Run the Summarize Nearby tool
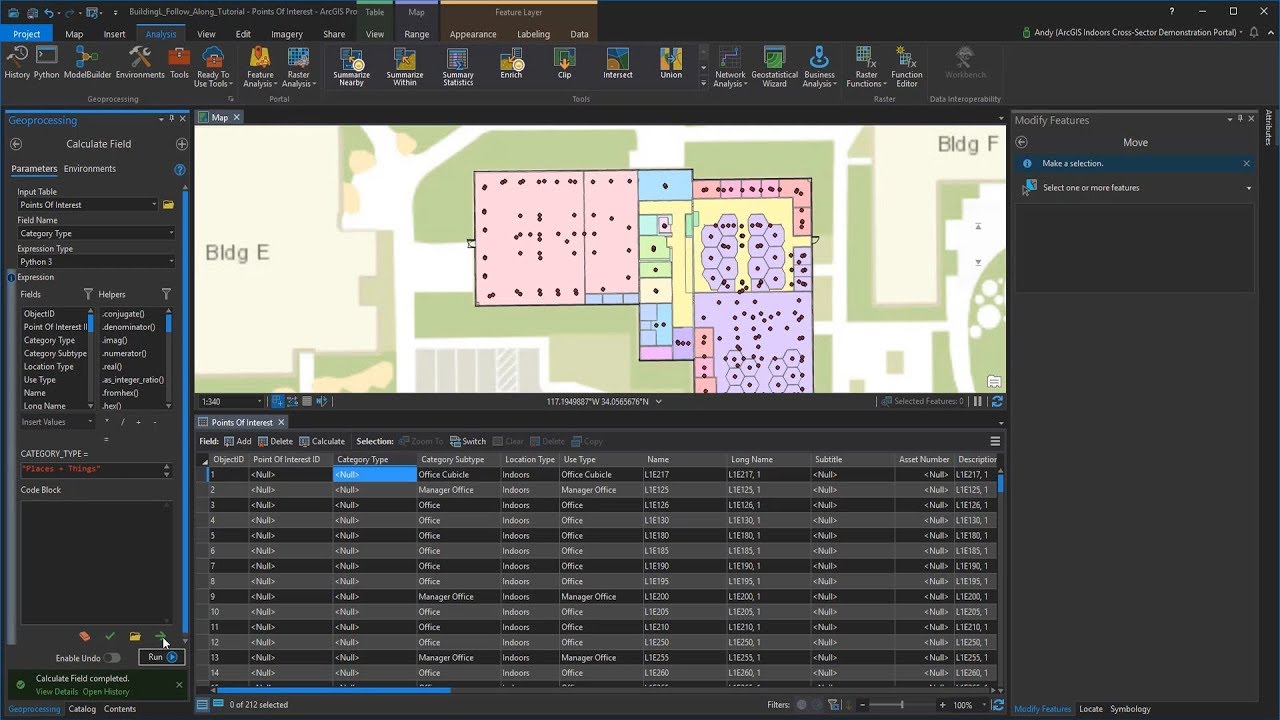The height and width of the screenshot is (720, 1280). click(x=351, y=67)
